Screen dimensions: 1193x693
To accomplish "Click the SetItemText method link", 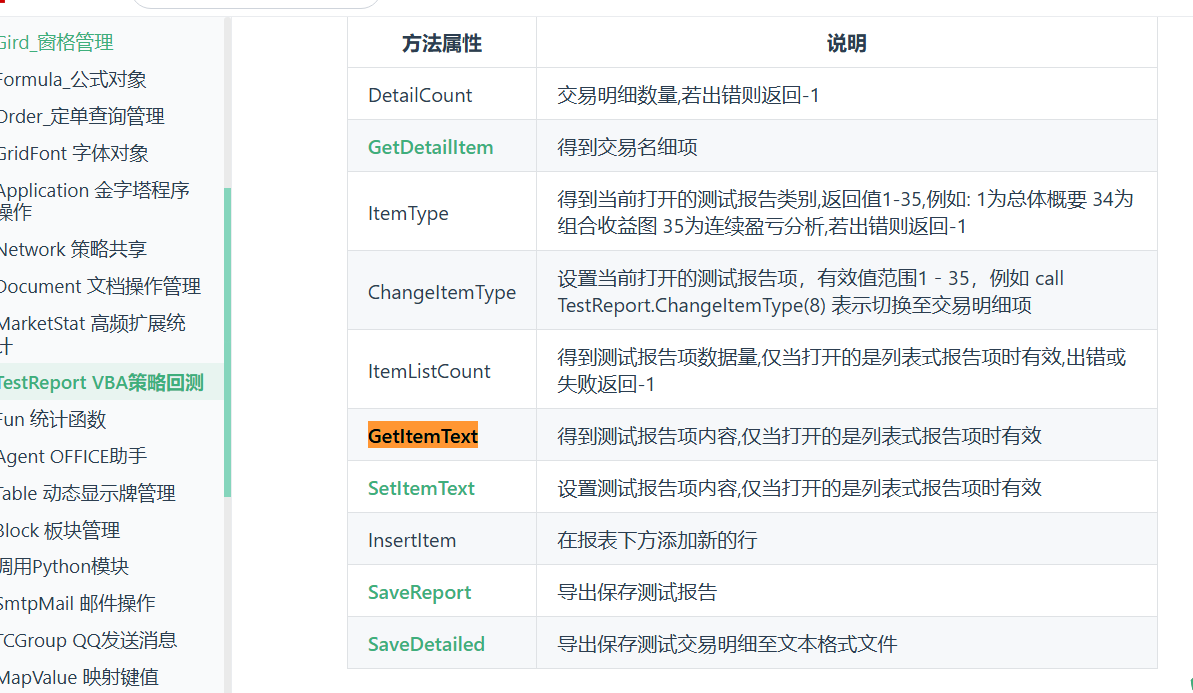I will [x=421, y=488].
